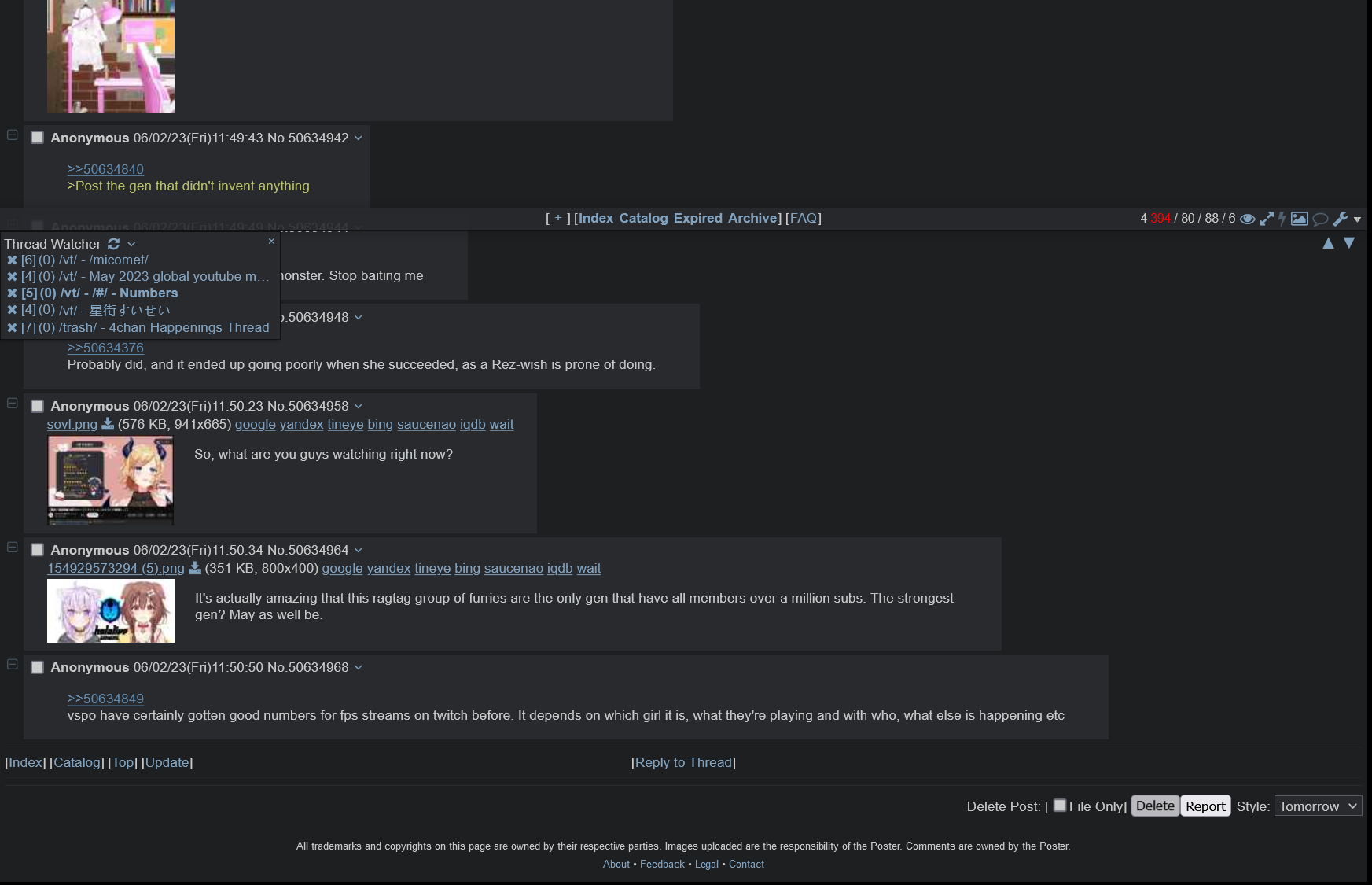Open the Archive link in header bar
1372x885 pixels.
point(753,218)
